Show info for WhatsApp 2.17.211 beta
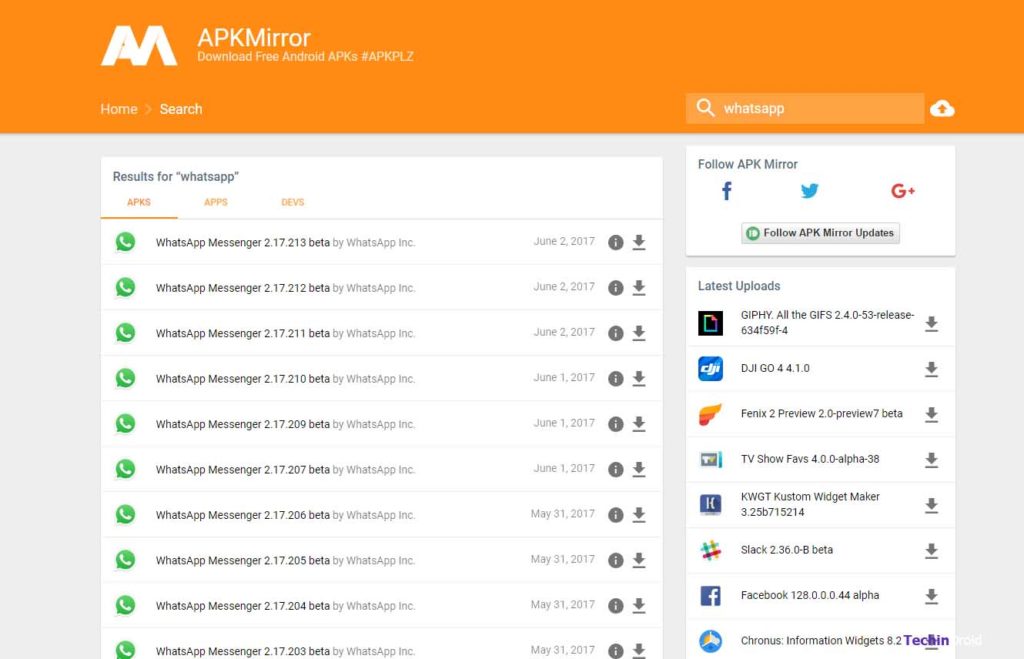Image resolution: width=1024 pixels, height=659 pixels. [615, 333]
